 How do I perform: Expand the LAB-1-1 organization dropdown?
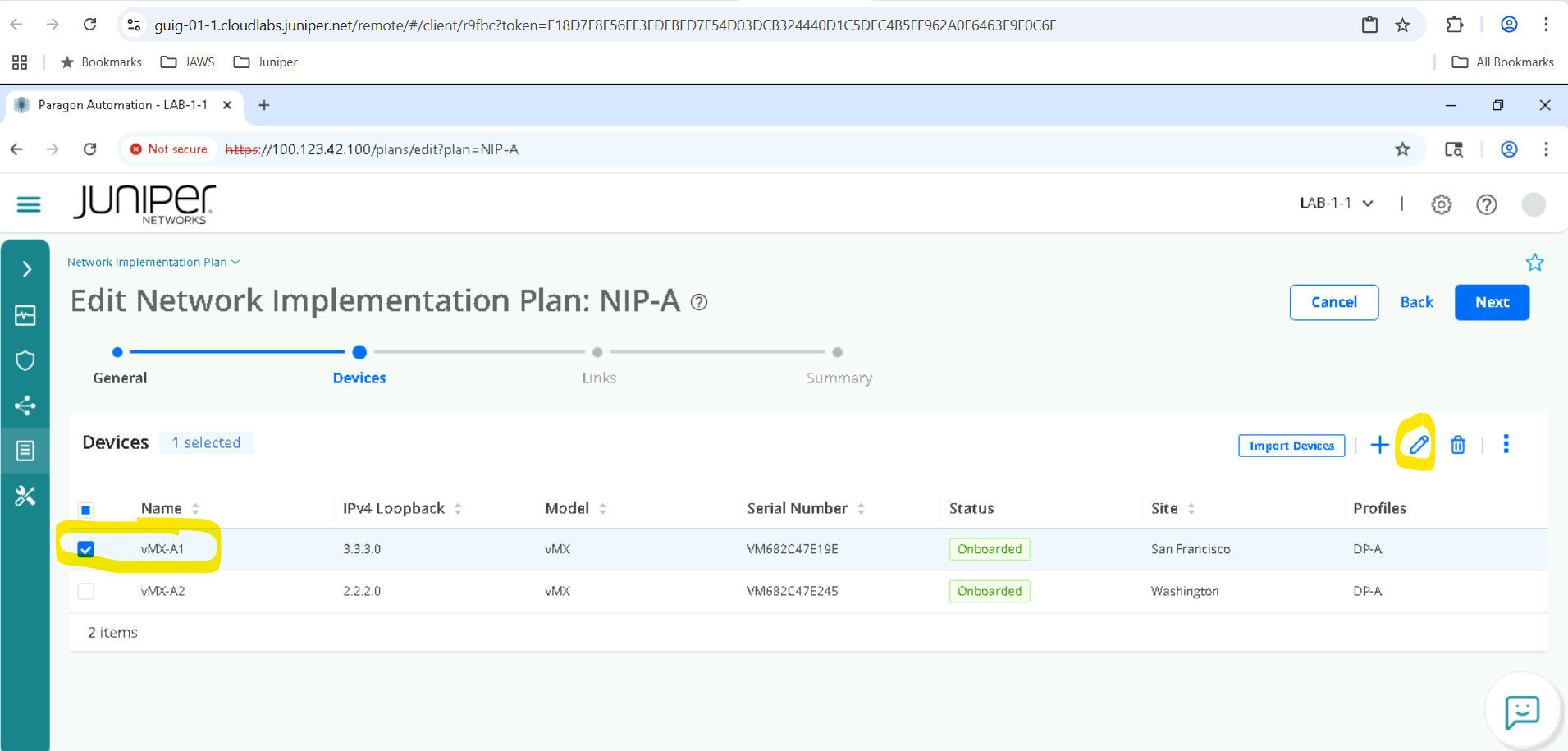[x=1336, y=204]
